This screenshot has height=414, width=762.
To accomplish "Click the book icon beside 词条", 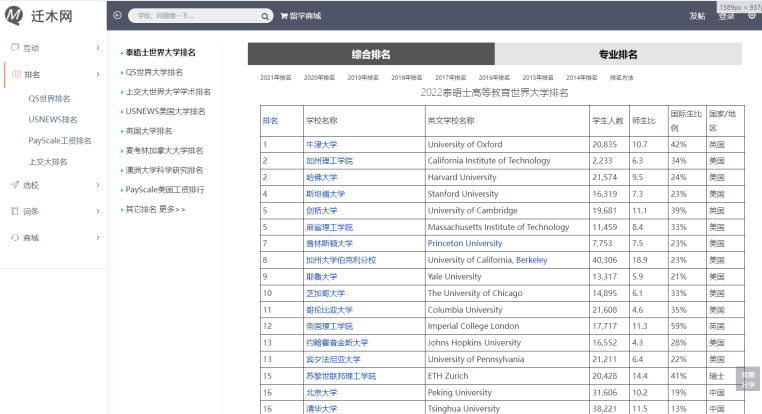I will [15, 211].
